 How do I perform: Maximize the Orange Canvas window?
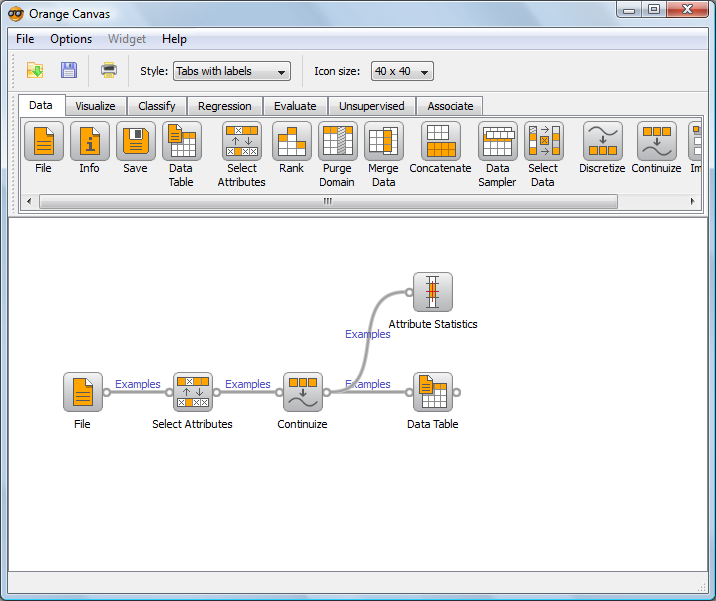[x=654, y=10]
